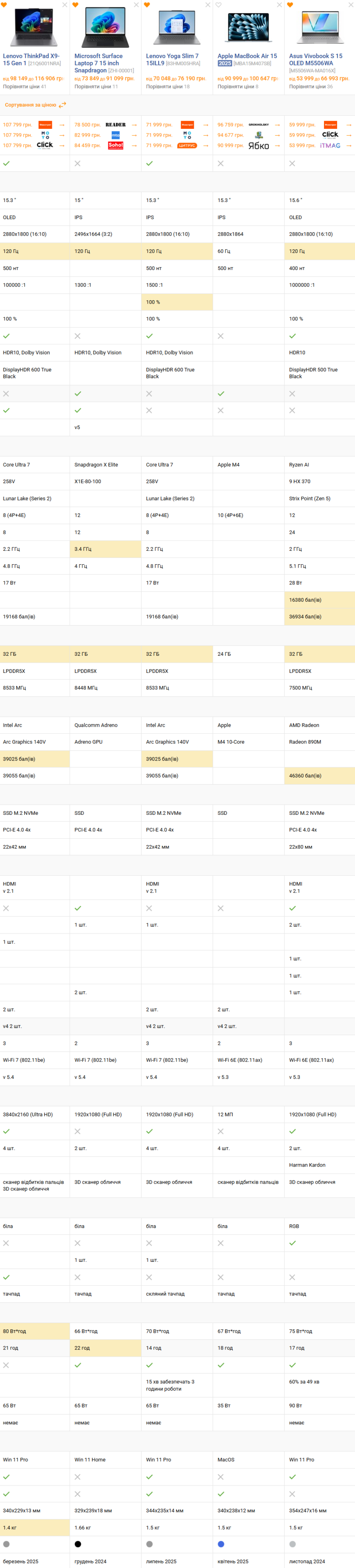Open the Foxtrot shop logo under ThinkPad X9-15
Image resolution: width=355 pixels, height=1568 pixels.
[45, 125]
